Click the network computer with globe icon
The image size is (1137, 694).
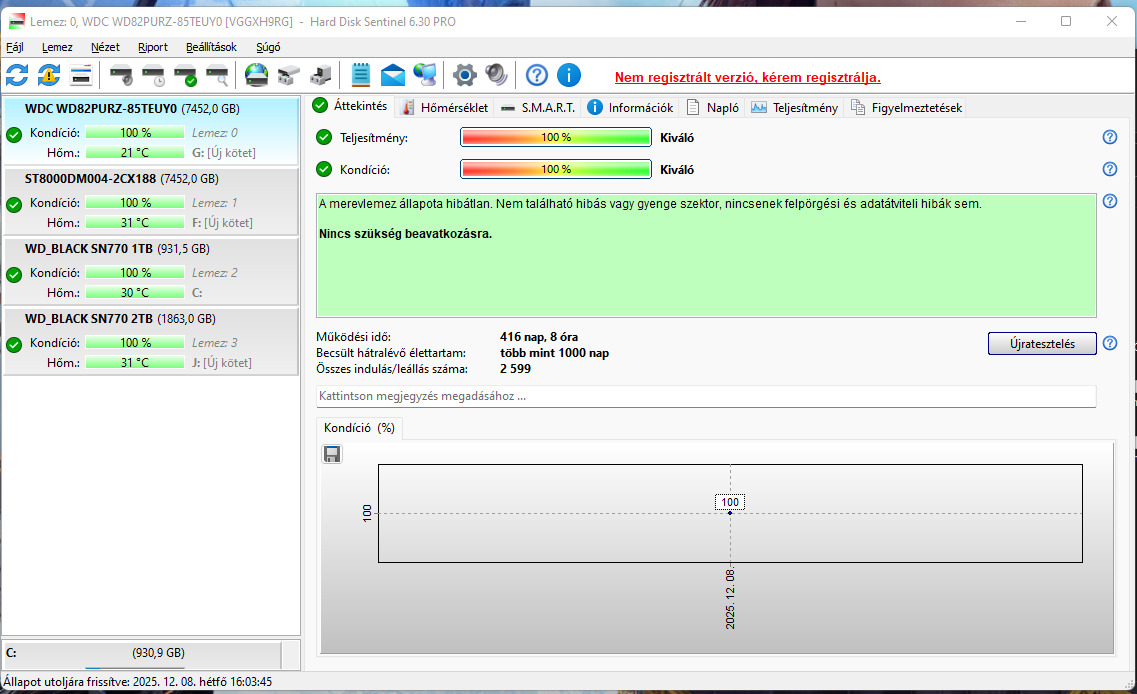point(425,75)
